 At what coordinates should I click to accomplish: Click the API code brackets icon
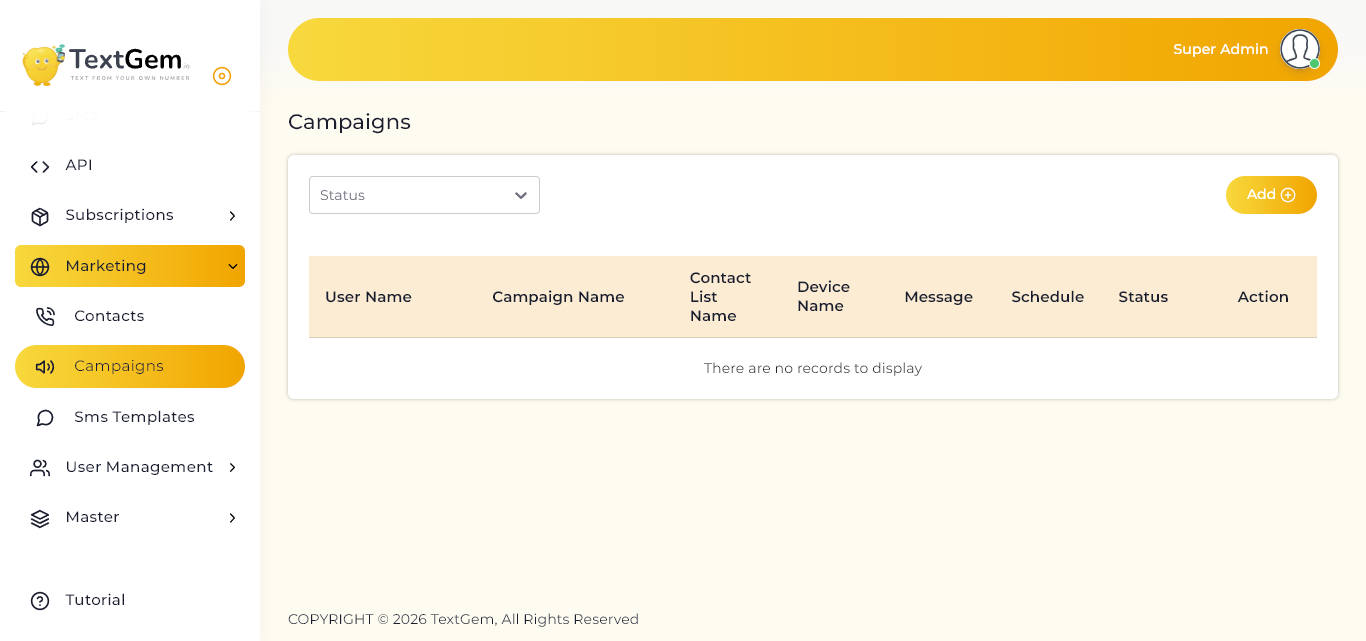(x=40, y=166)
